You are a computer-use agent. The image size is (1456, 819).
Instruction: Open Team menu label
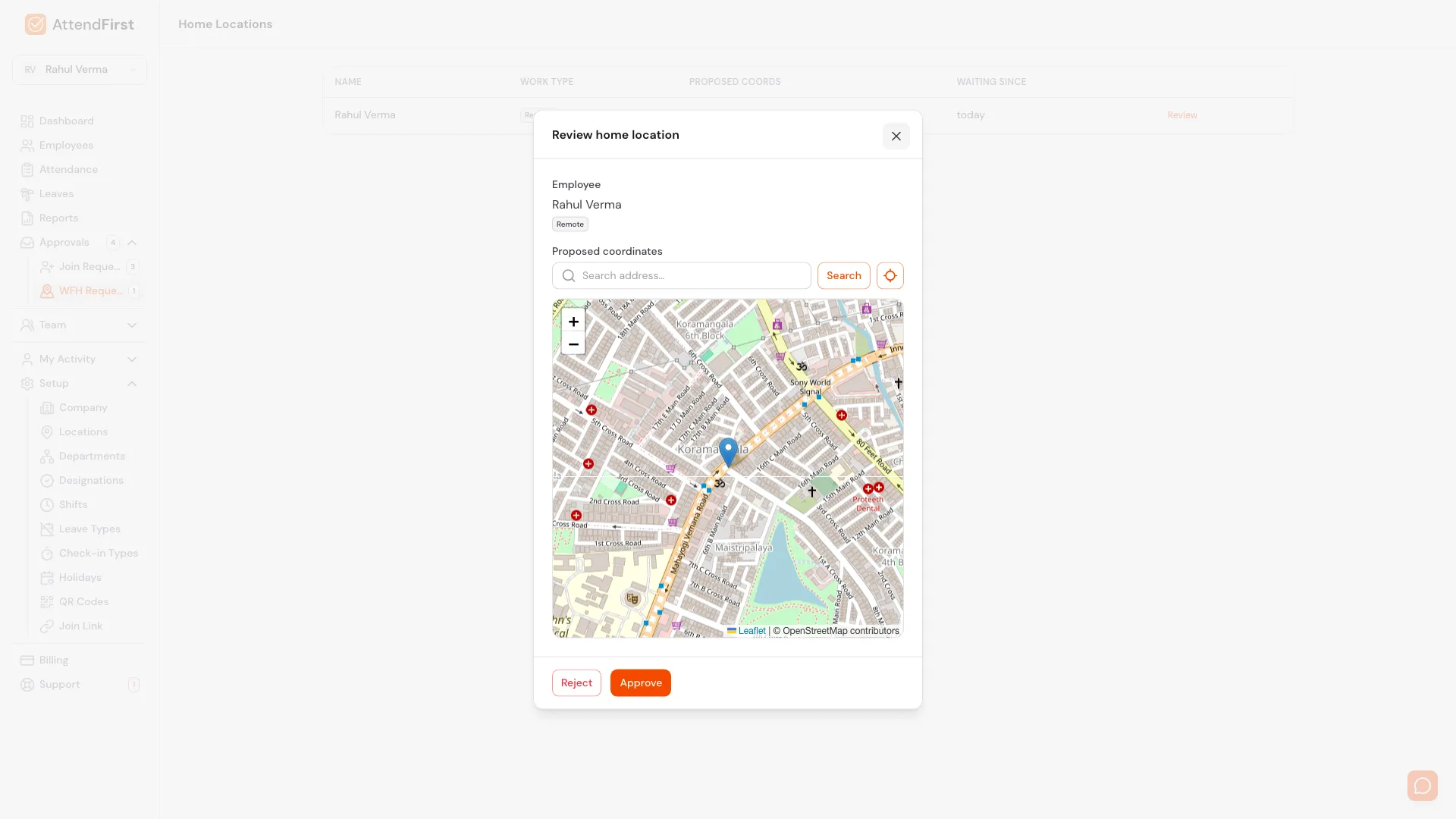[52, 325]
